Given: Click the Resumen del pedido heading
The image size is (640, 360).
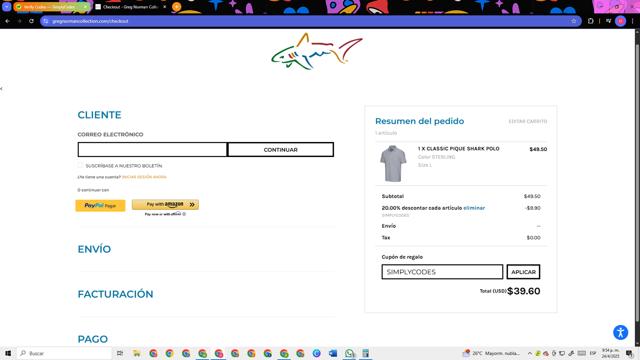Looking at the screenshot, I should point(420,121).
